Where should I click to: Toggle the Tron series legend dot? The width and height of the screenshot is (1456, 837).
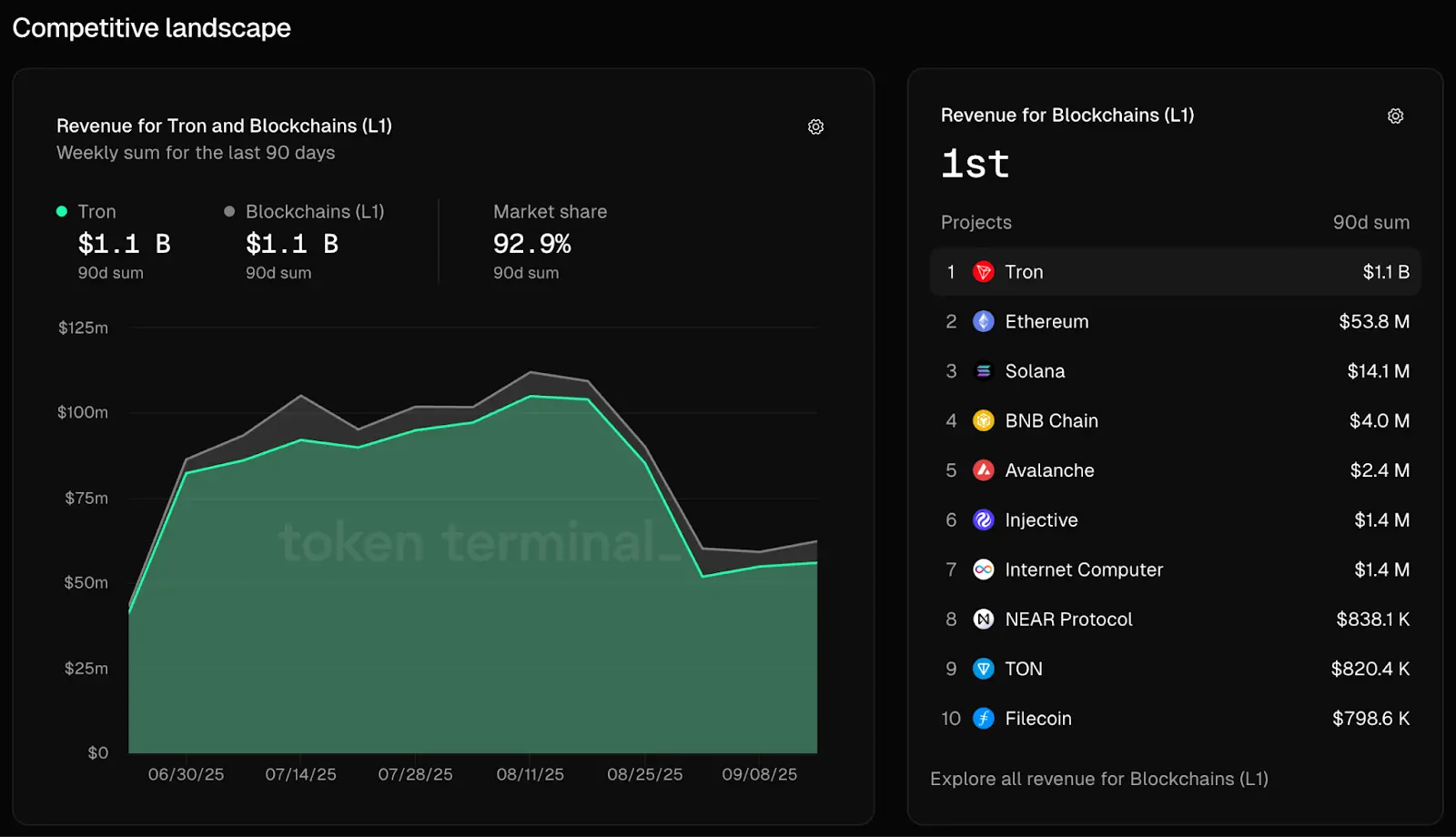click(x=62, y=212)
